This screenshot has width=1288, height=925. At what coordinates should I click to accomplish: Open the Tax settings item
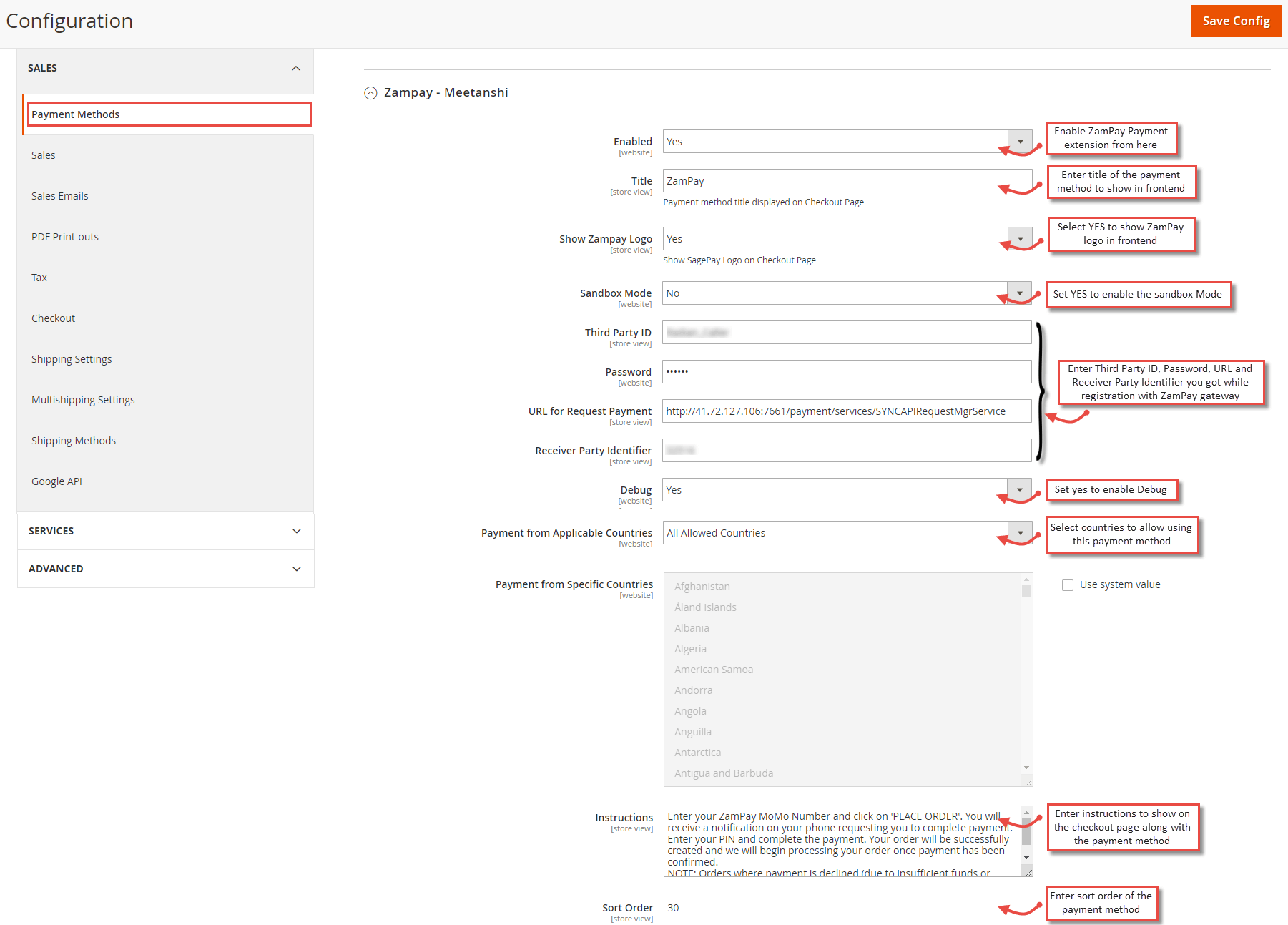[39, 278]
